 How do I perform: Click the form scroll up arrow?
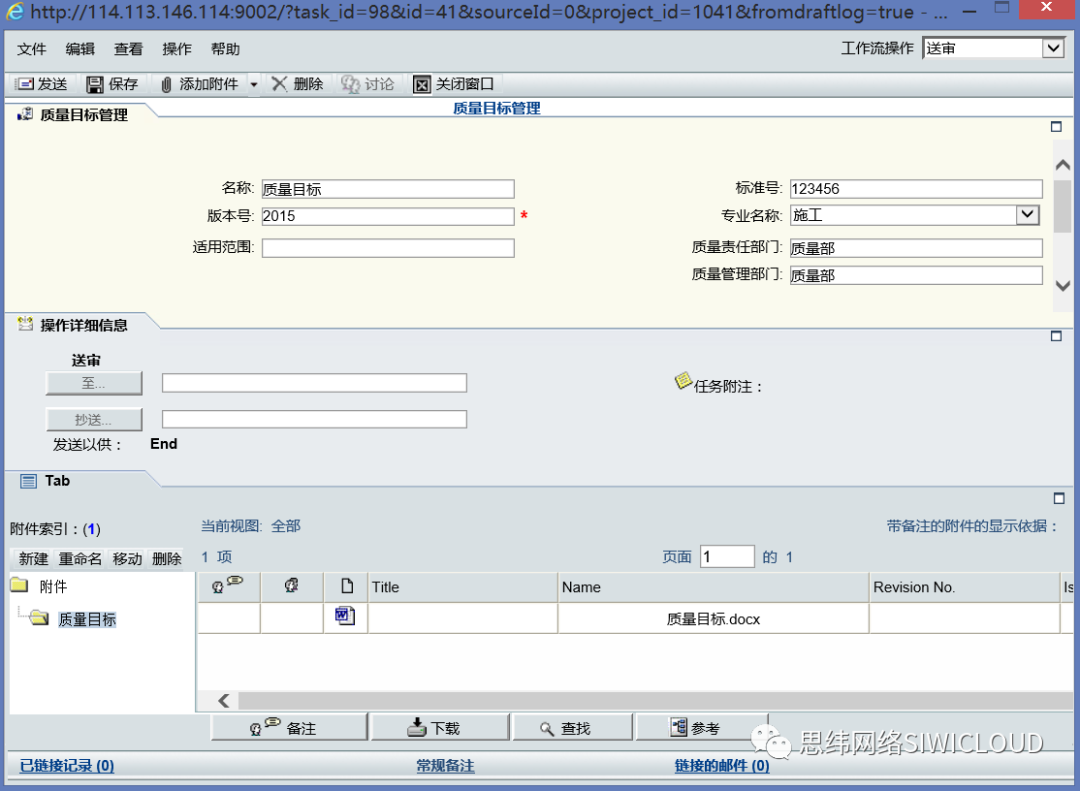[1063, 165]
